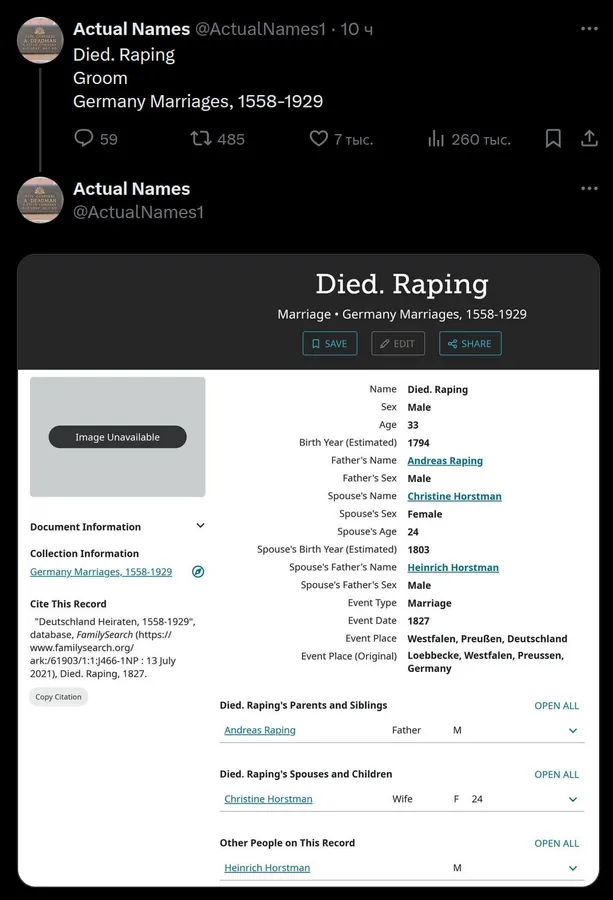Click the SHARE button
Viewport: 613px width, 900px height.
pyautogui.click(x=470, y=343)
